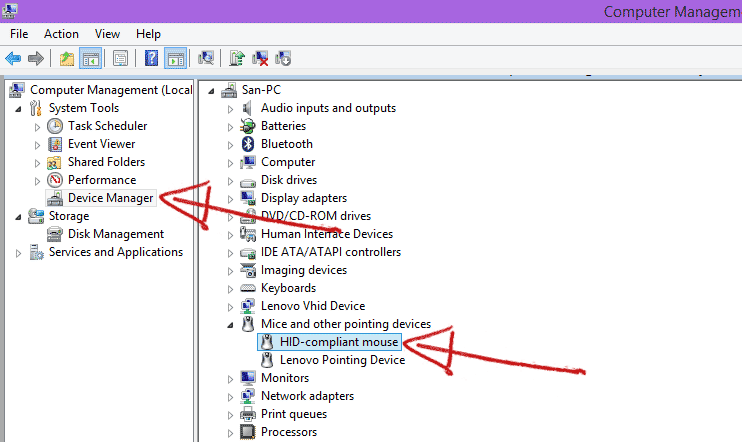Click the Update Driver Software icon
The width and height of the screenshot is (742, 442).
click(x=237, y=58)
